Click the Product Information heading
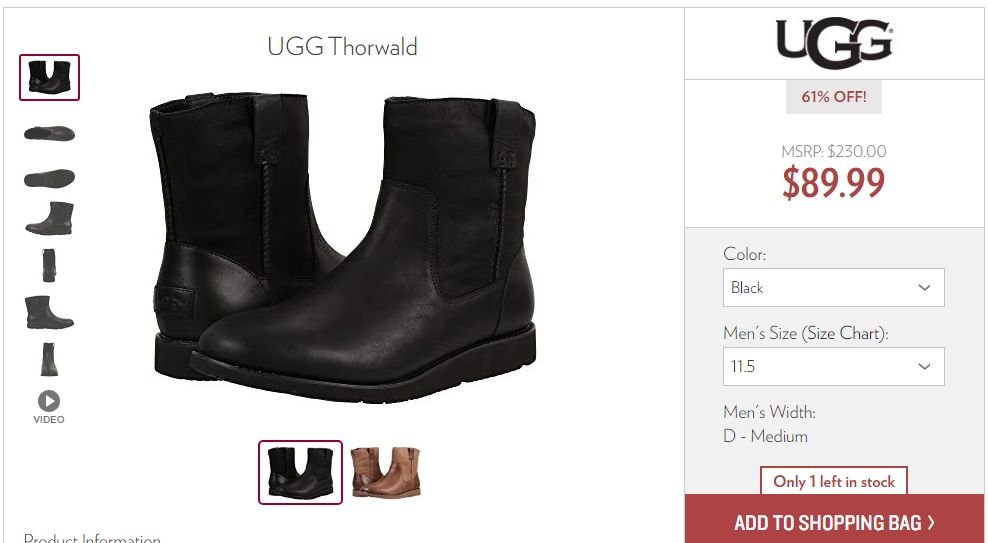 pos(92,538)
